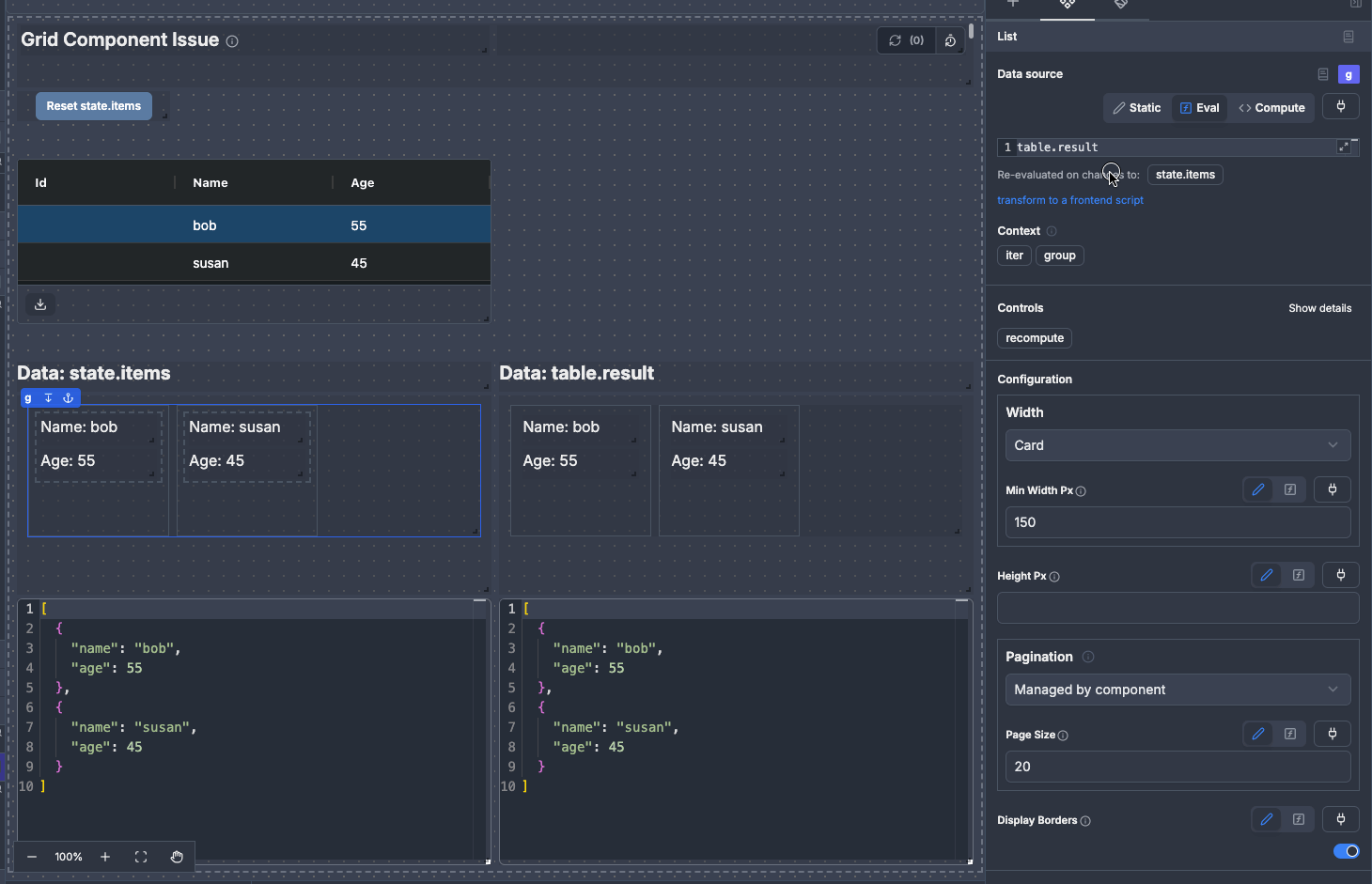Select eval mode for Min Width Px
1372x884 pixels.
tap(1290, 489)
